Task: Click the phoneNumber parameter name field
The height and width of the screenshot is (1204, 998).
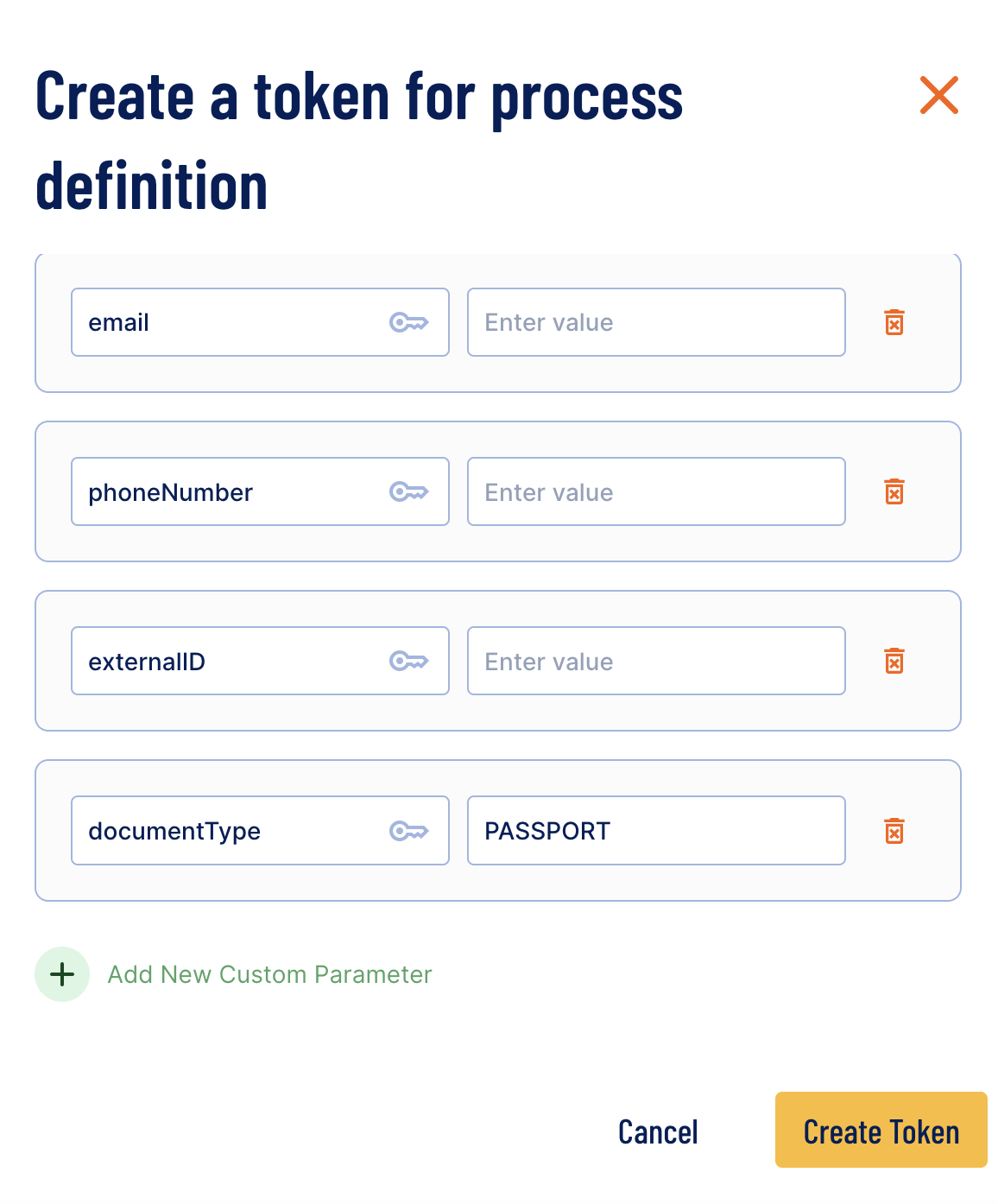Action: point(260,491)
